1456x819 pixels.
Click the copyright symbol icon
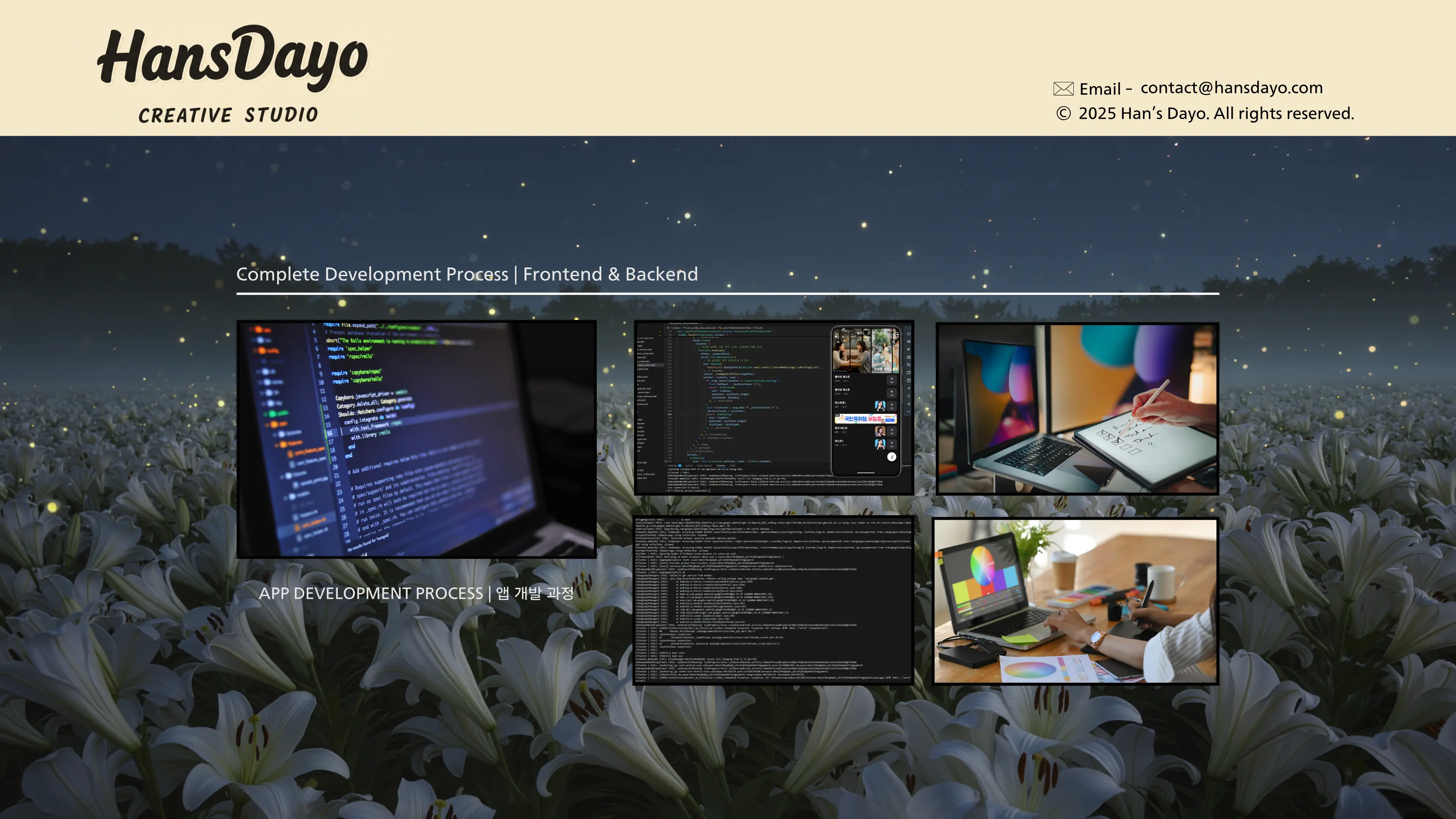click(1063, 114)
